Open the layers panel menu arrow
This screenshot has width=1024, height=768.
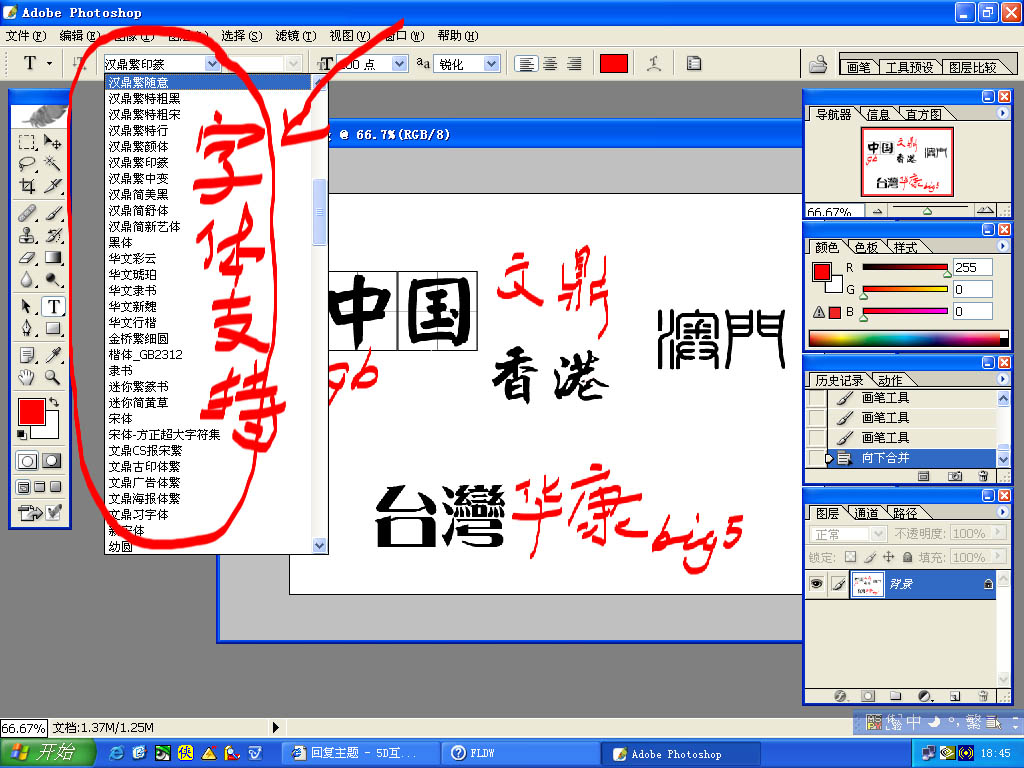pyautogui.click(x=1002, y=512)
